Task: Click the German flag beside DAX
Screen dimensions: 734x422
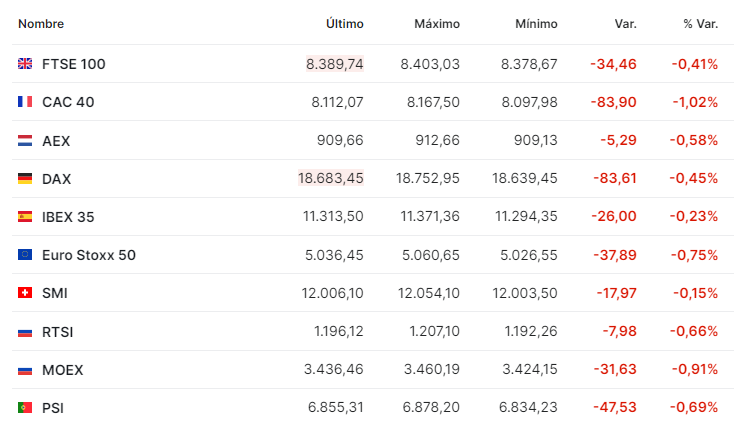Action: click(25, 178)
